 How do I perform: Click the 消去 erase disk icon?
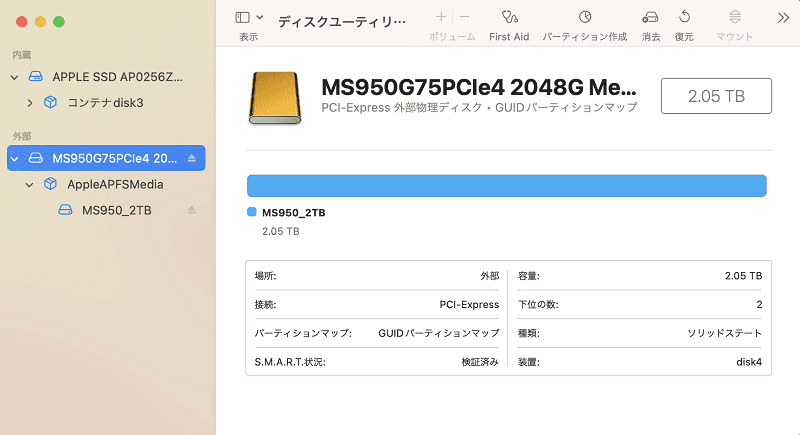point(651,17)
